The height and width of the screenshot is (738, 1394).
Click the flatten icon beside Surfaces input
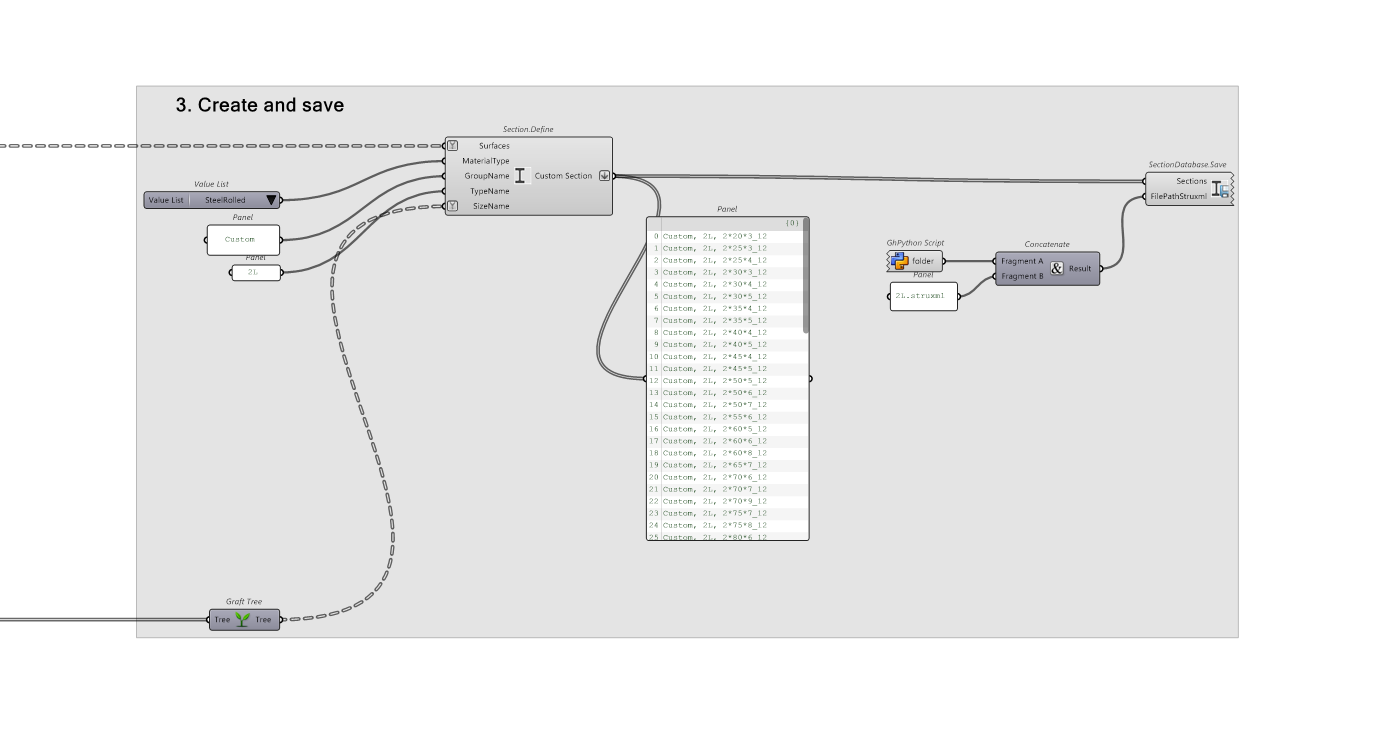tap(453, 146)
